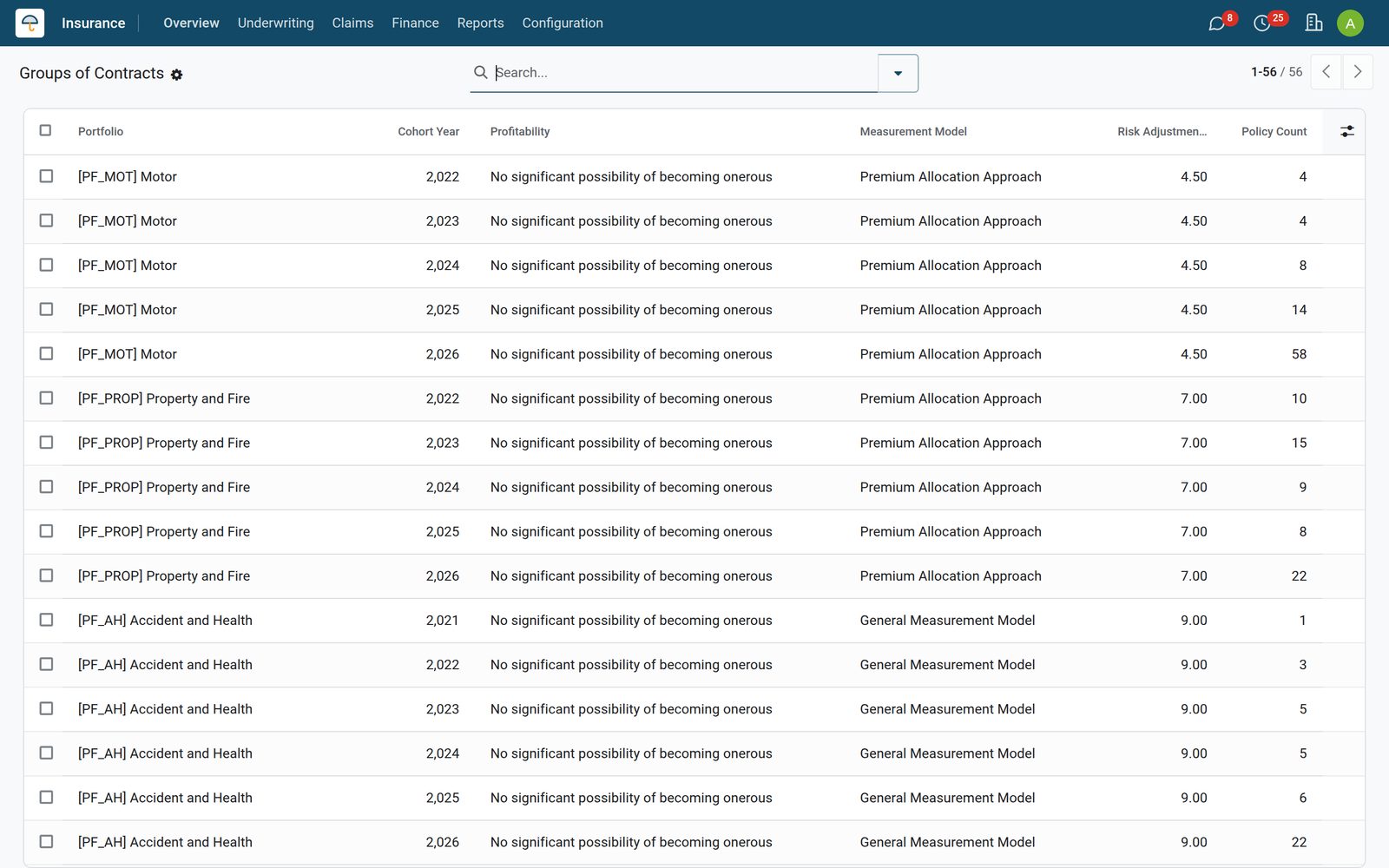Sort by Cohort Year column header
Viewport: 1389px width, 868px height.
428,131
